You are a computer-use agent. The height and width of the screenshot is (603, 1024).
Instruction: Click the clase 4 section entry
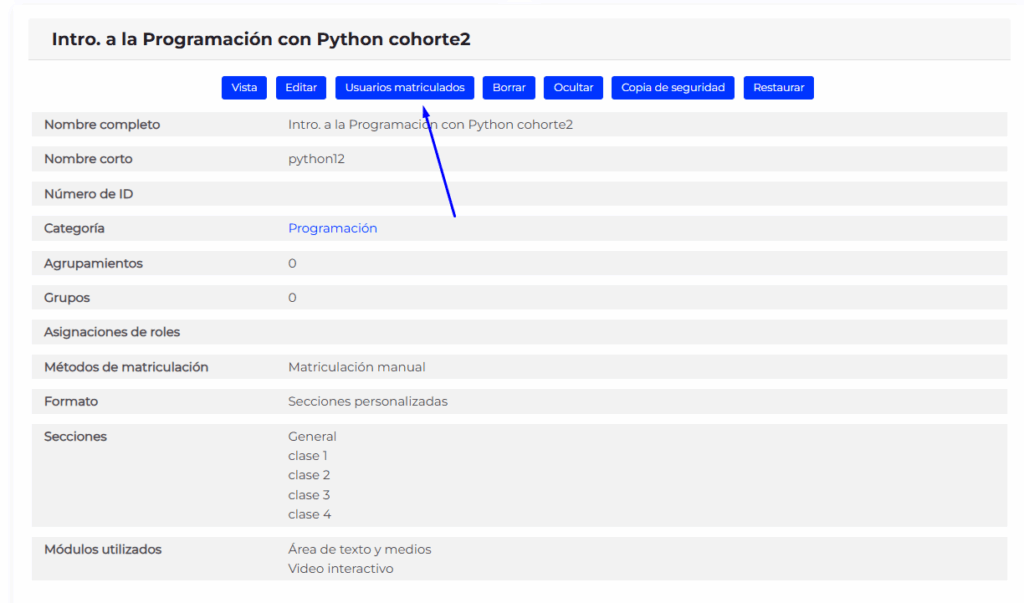309,514
